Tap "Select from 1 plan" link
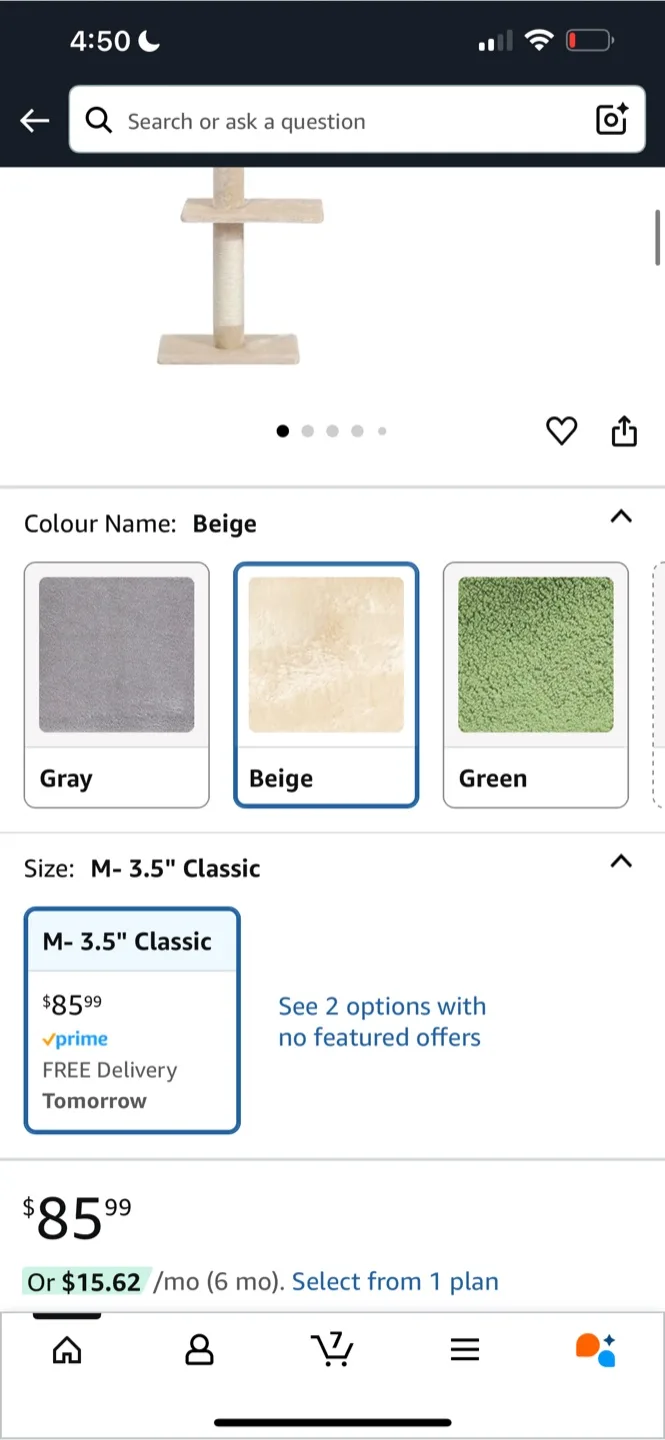665x1440 pixels. tap(395, 1281)
